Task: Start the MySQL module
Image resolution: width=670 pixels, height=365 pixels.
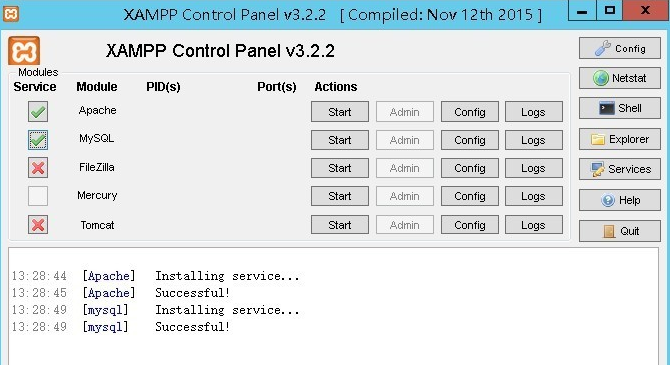Action: pyautogui.click(x=340, y=140)
